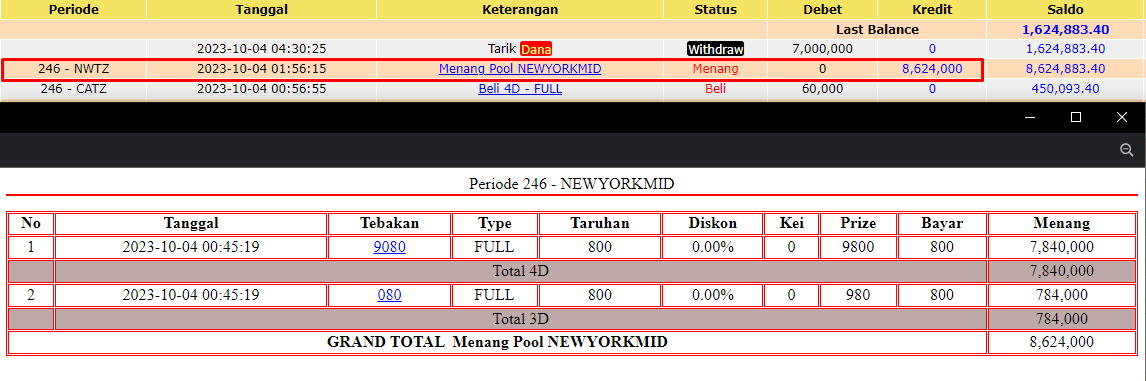This screenshot has height=381, width=1146.
Task: Click the Type column header
Action: coord(495,223)
